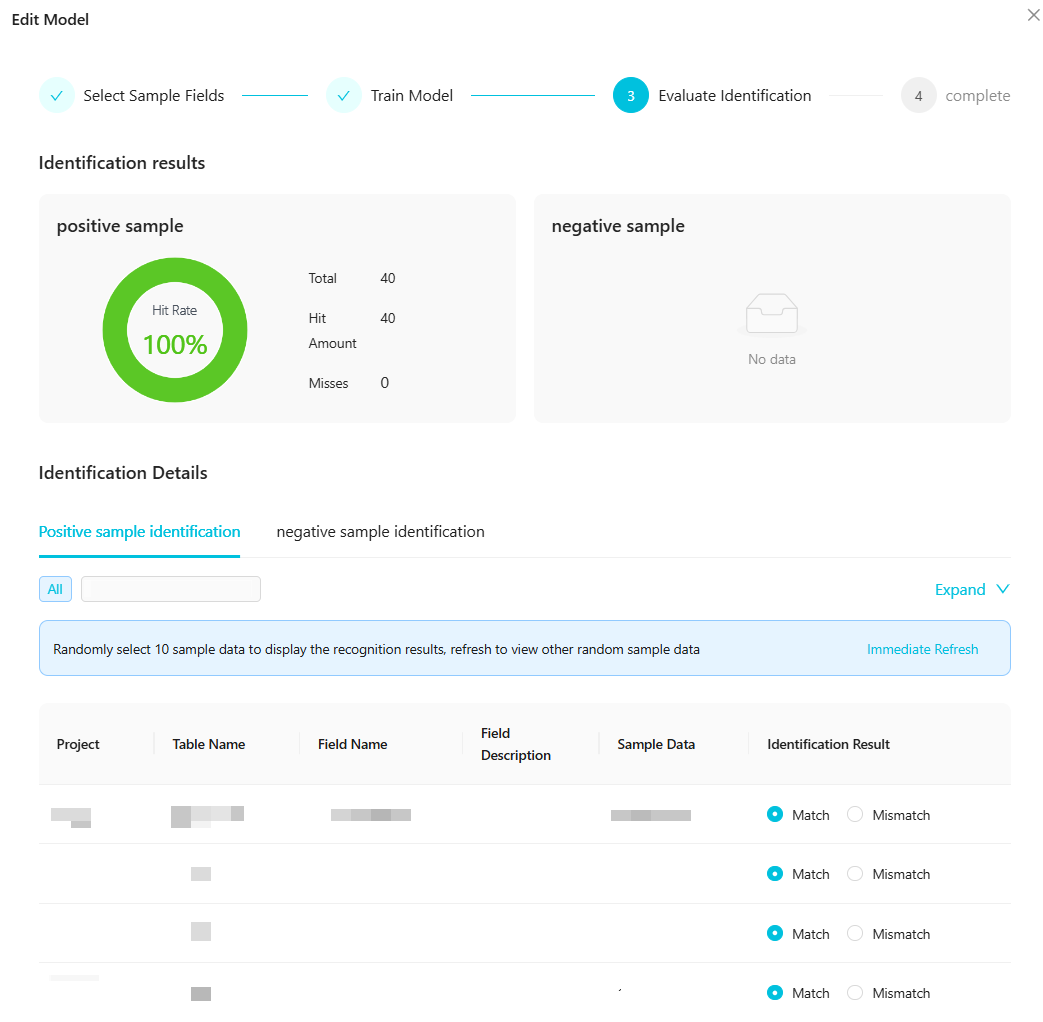
Task: Open the negative sample identification tab
Action: pos(380,532)
